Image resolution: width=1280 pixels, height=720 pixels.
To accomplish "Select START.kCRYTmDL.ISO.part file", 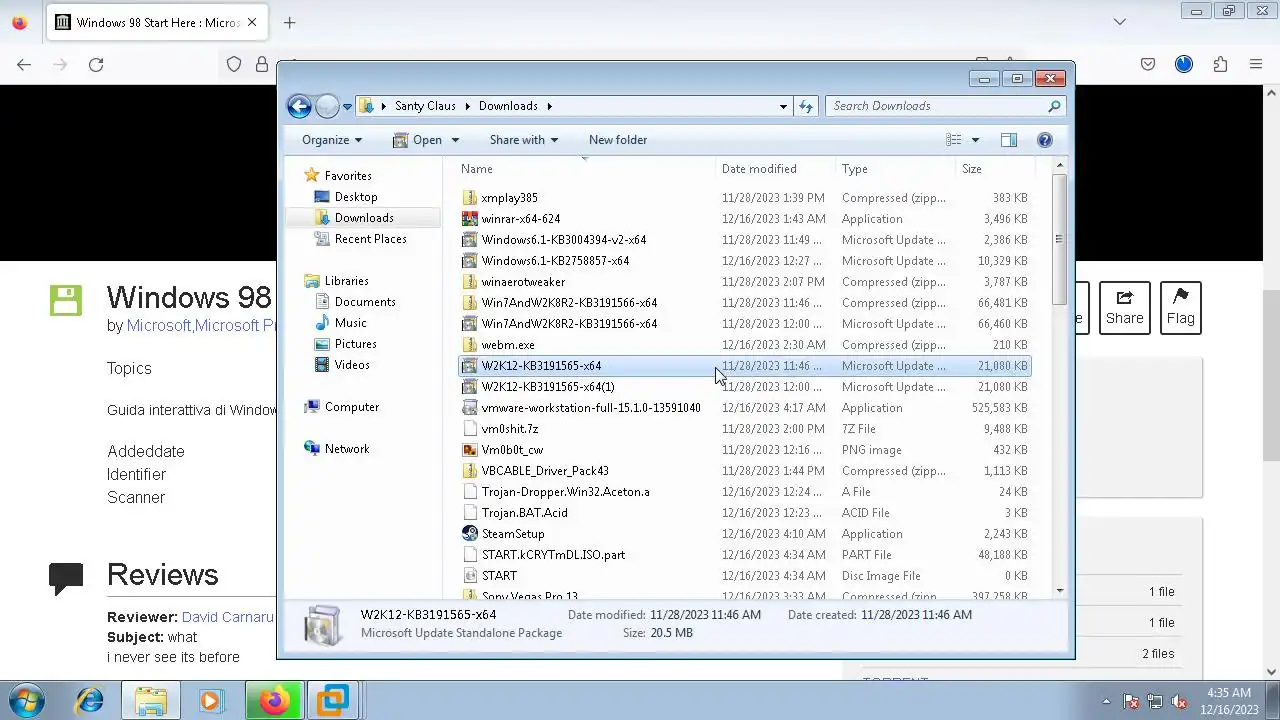I will (553, 555).
